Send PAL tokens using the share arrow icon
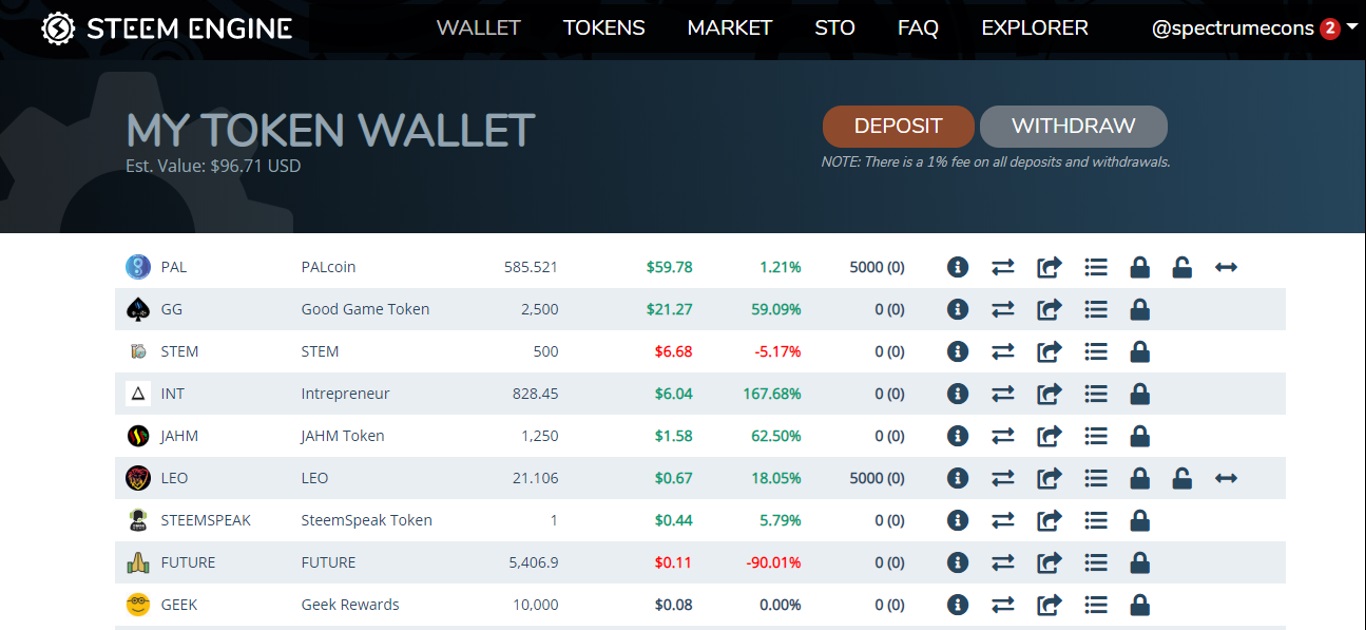This screenshot has width=1366, height=630. pos(1049,267)
